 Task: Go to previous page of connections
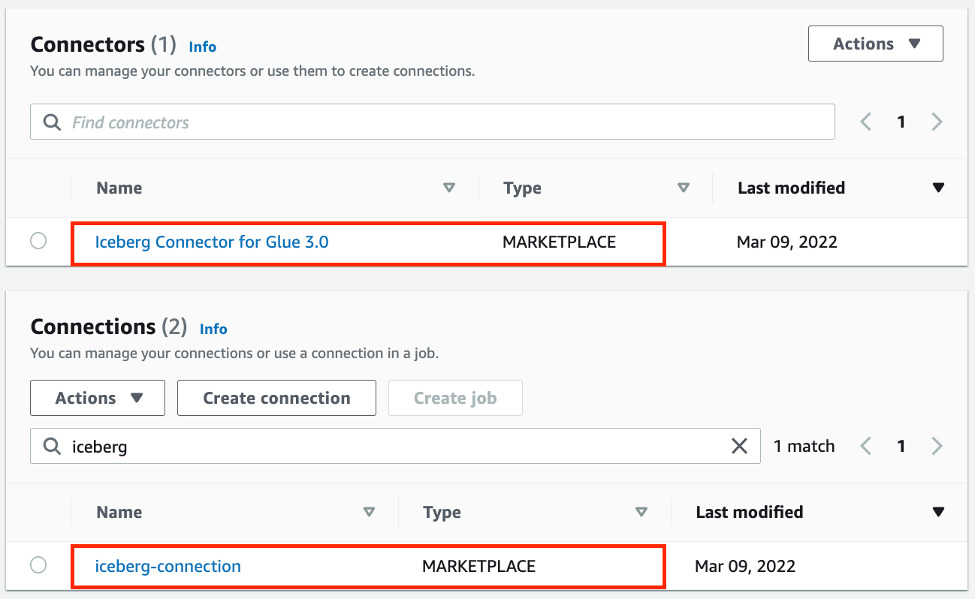pos(866,446)
